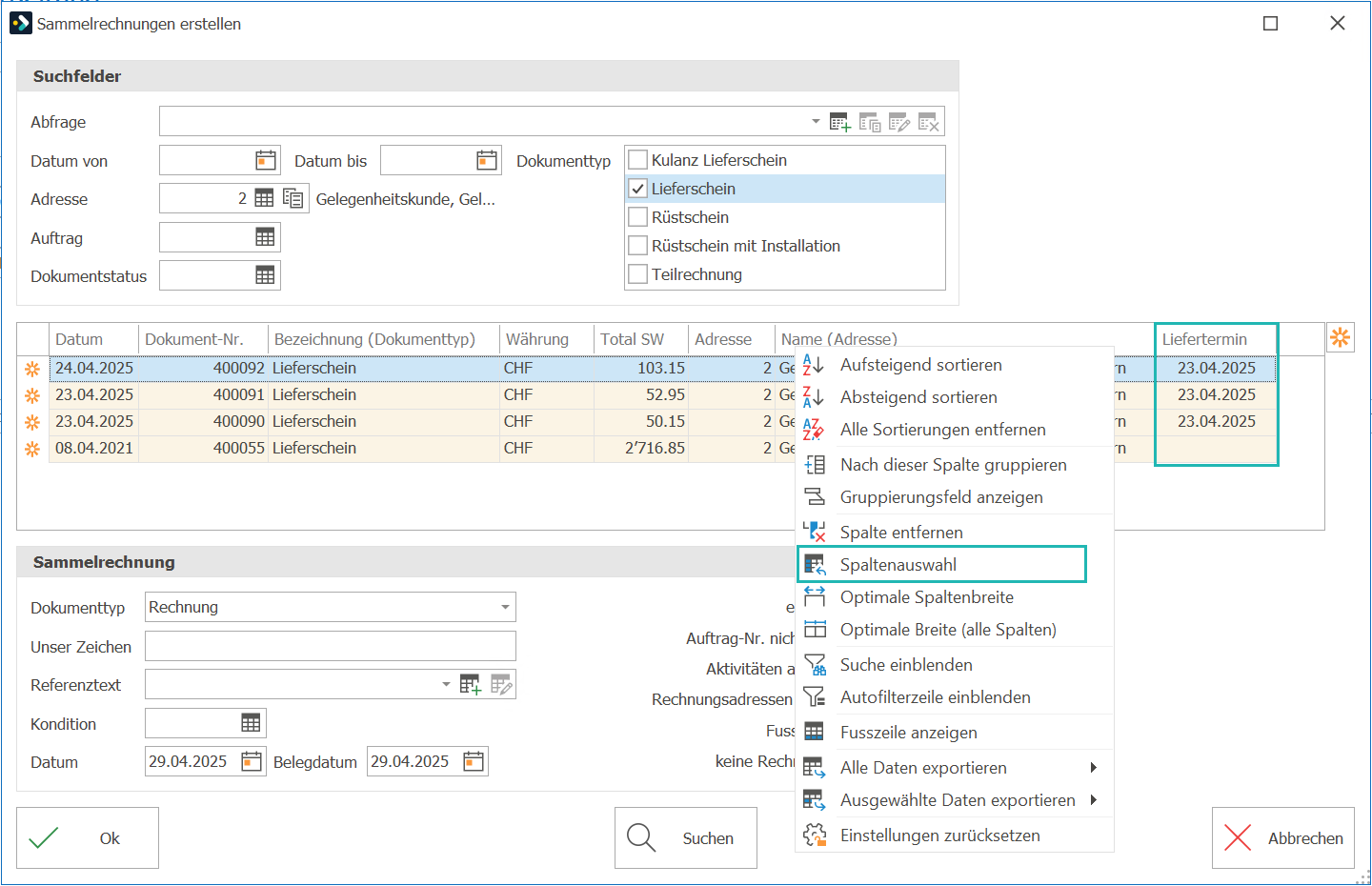Uncheck the Lieferschein document type checkbox
The width and height of the screenshot is (1372, 886).
[x=638, y=189]
